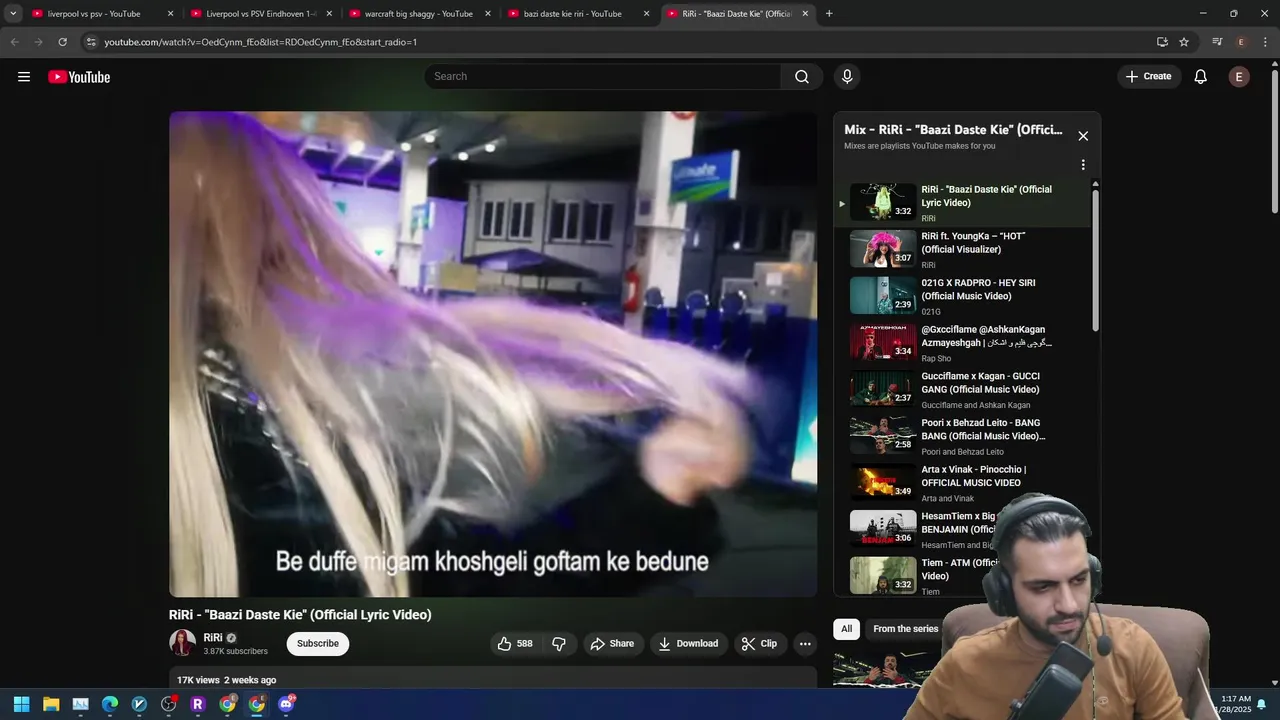Click into the YouTube search field

pos(603,77)
